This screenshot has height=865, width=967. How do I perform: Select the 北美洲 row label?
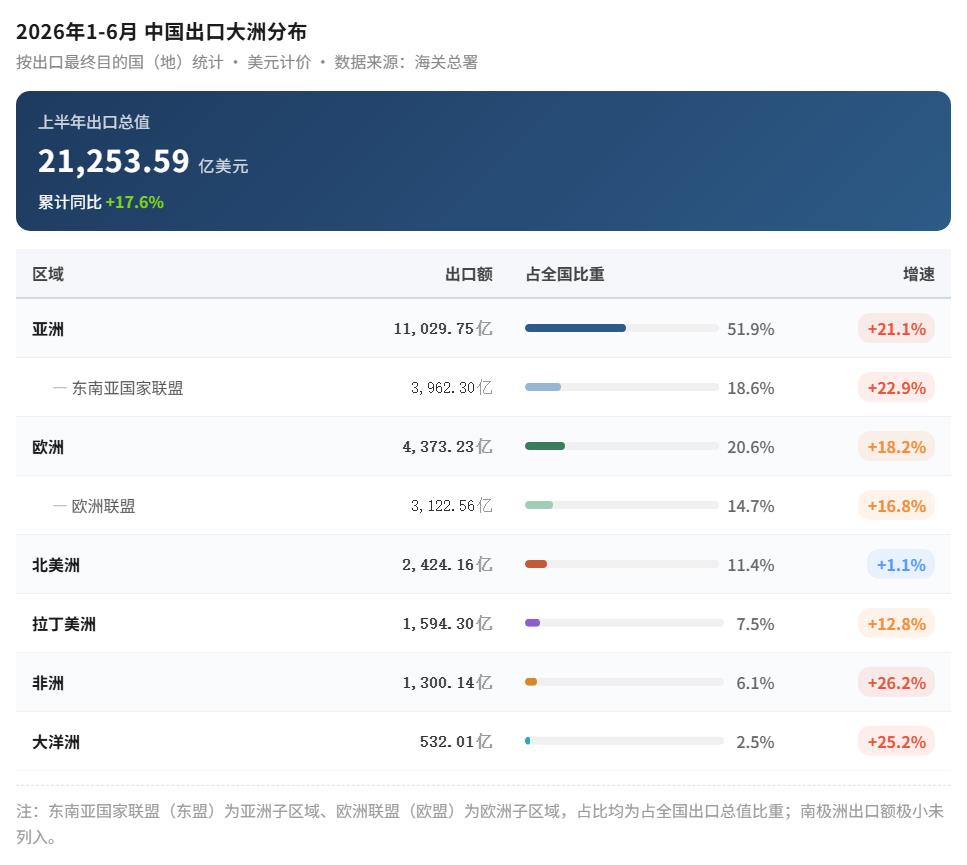pyautogui.click(x=56, y=565)
